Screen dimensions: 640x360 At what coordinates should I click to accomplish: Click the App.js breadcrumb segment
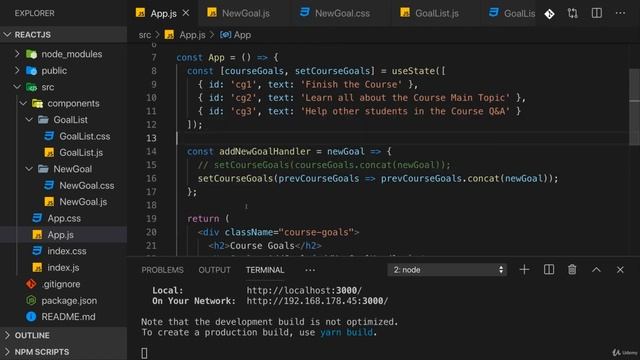pyautogui.click(x=185, y=35)
